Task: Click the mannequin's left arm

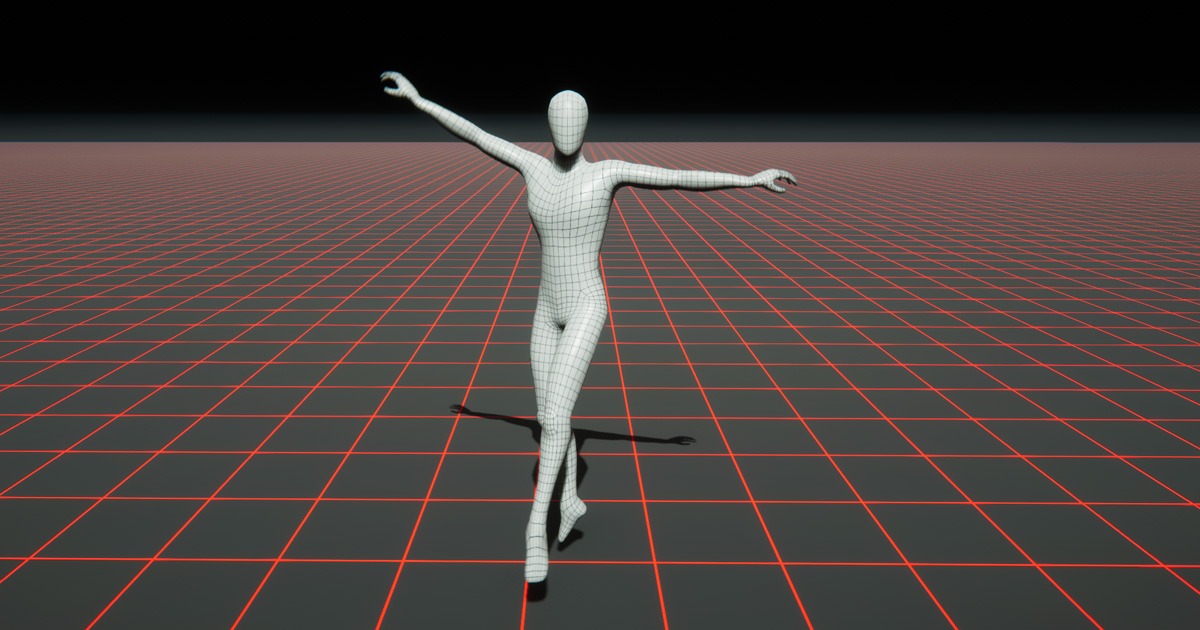Action: click(470, 130)
